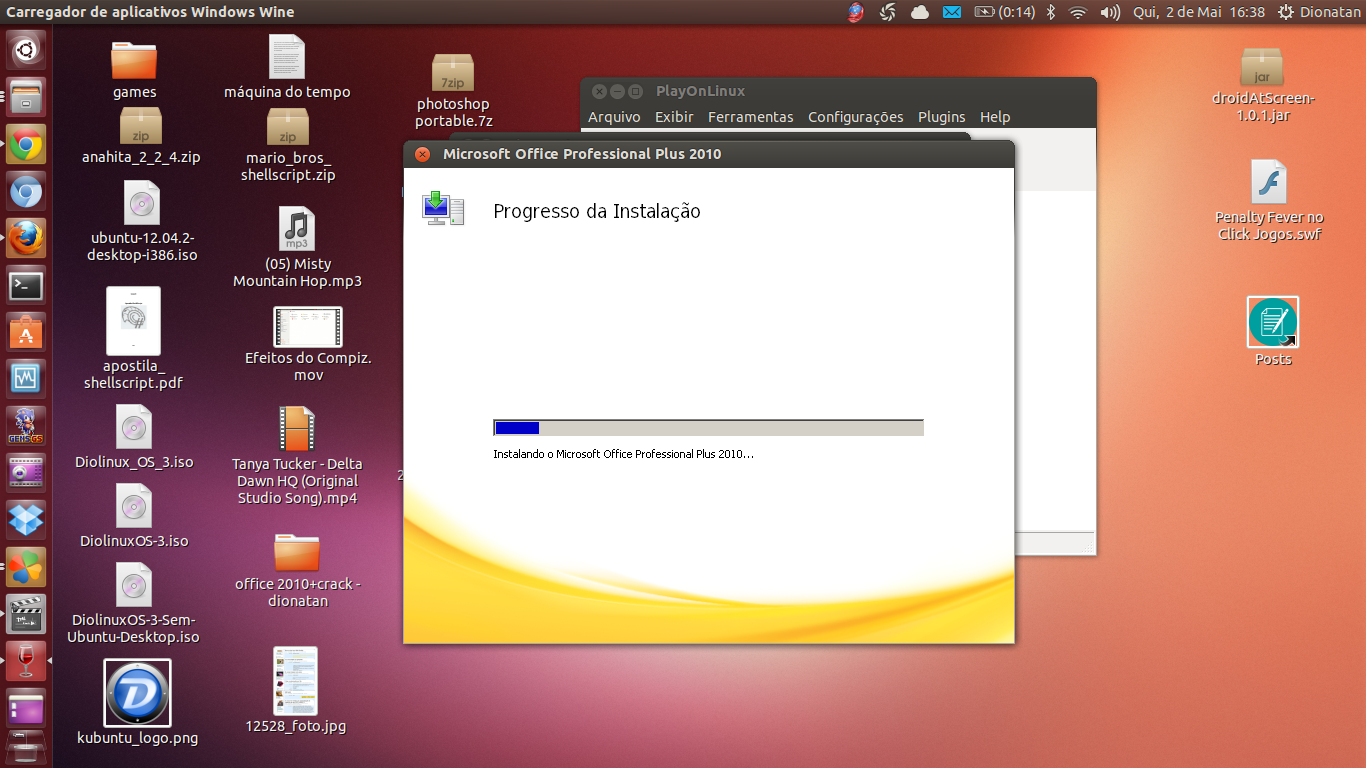Image resolution: width=1366 pixels, height=768 pixels.
Task: Select apostila_shellscript.pdf on the desktop
Action: point(133,339)
